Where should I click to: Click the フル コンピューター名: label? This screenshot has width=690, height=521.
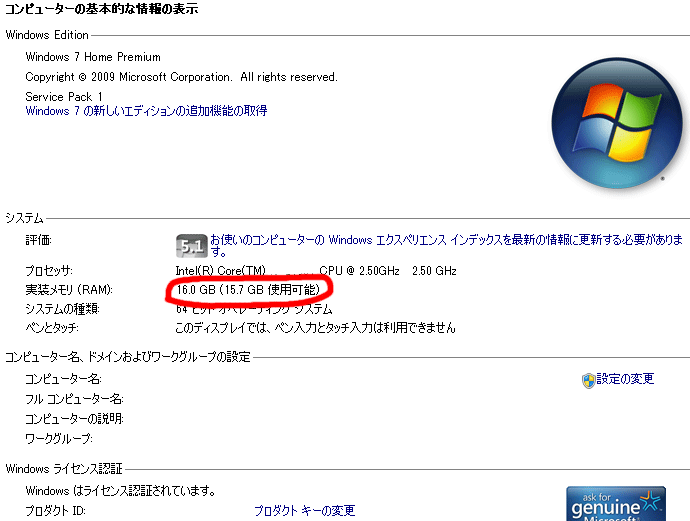click(x=74, y=399)
